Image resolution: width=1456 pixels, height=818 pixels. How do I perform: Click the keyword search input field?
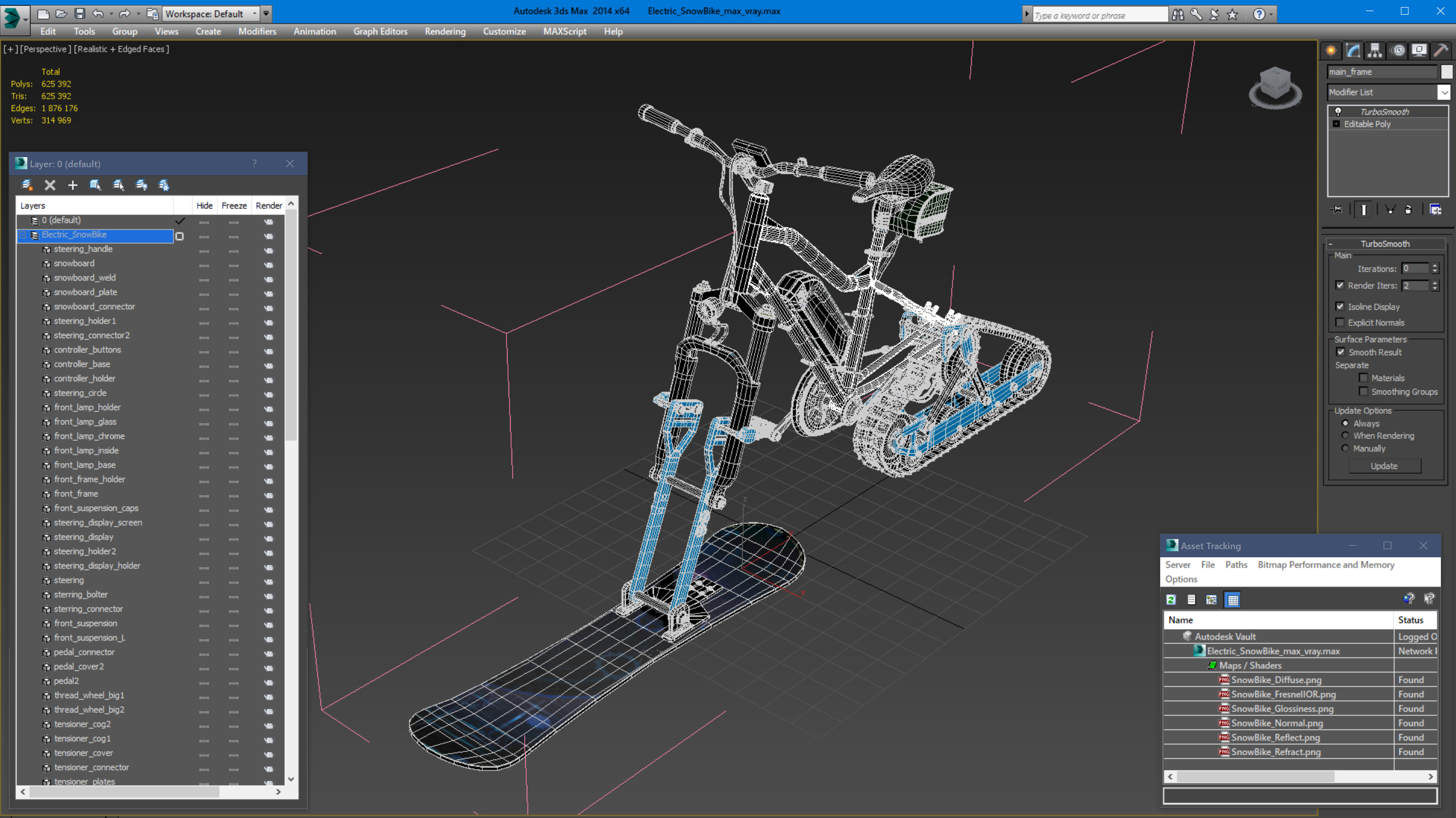click(1101, 15)
